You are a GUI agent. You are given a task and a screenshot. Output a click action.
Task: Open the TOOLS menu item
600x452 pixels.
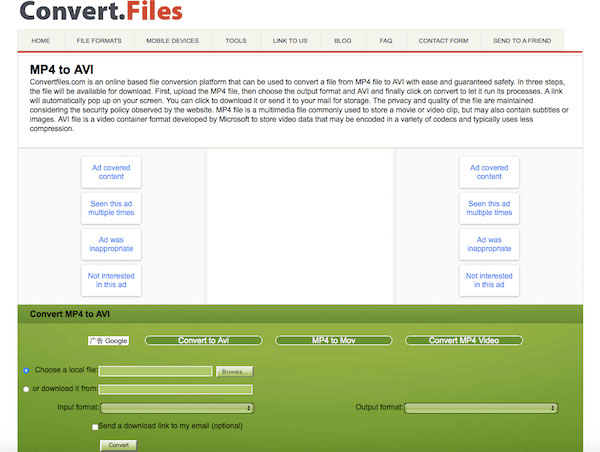(x=236, y=41)
